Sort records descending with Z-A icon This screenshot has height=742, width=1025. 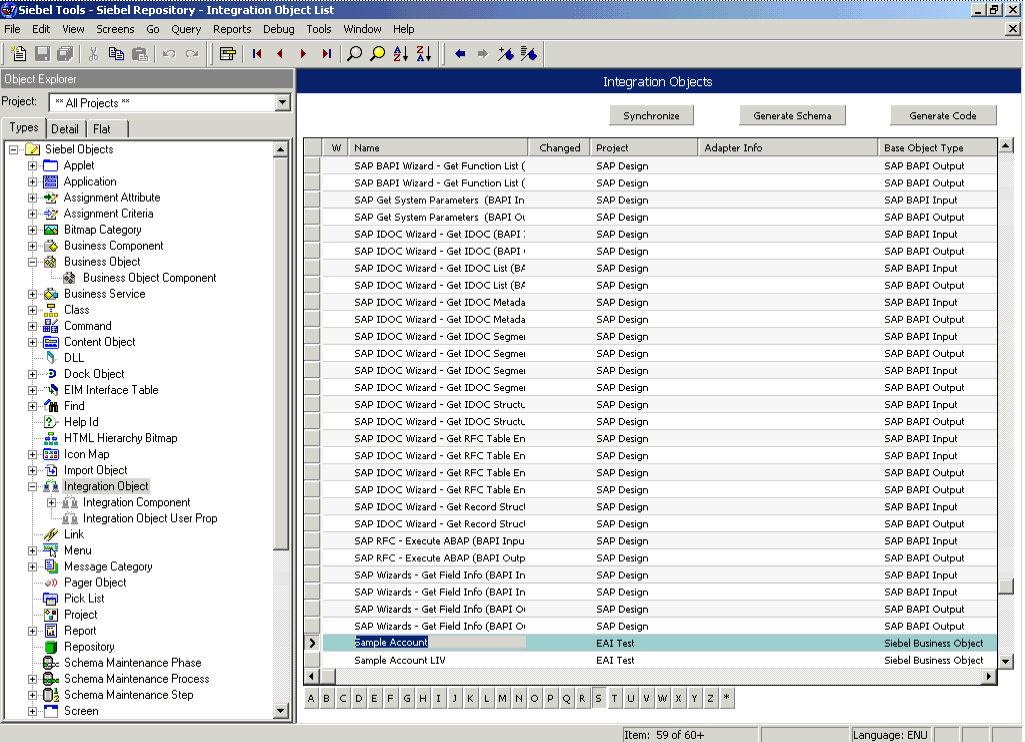coord(424,54)
